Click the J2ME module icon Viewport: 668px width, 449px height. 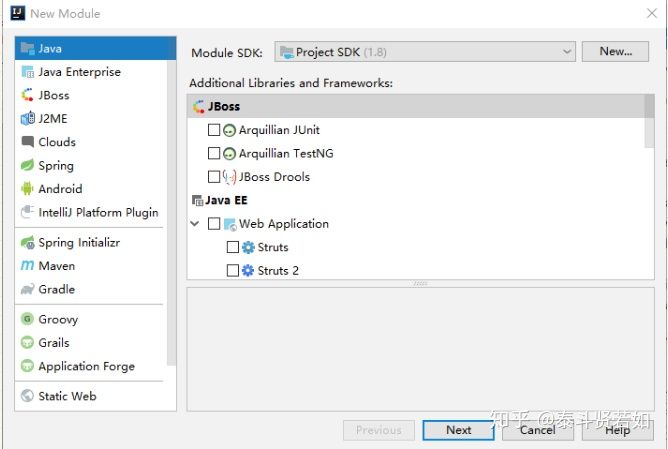click(x=27, y=119)
